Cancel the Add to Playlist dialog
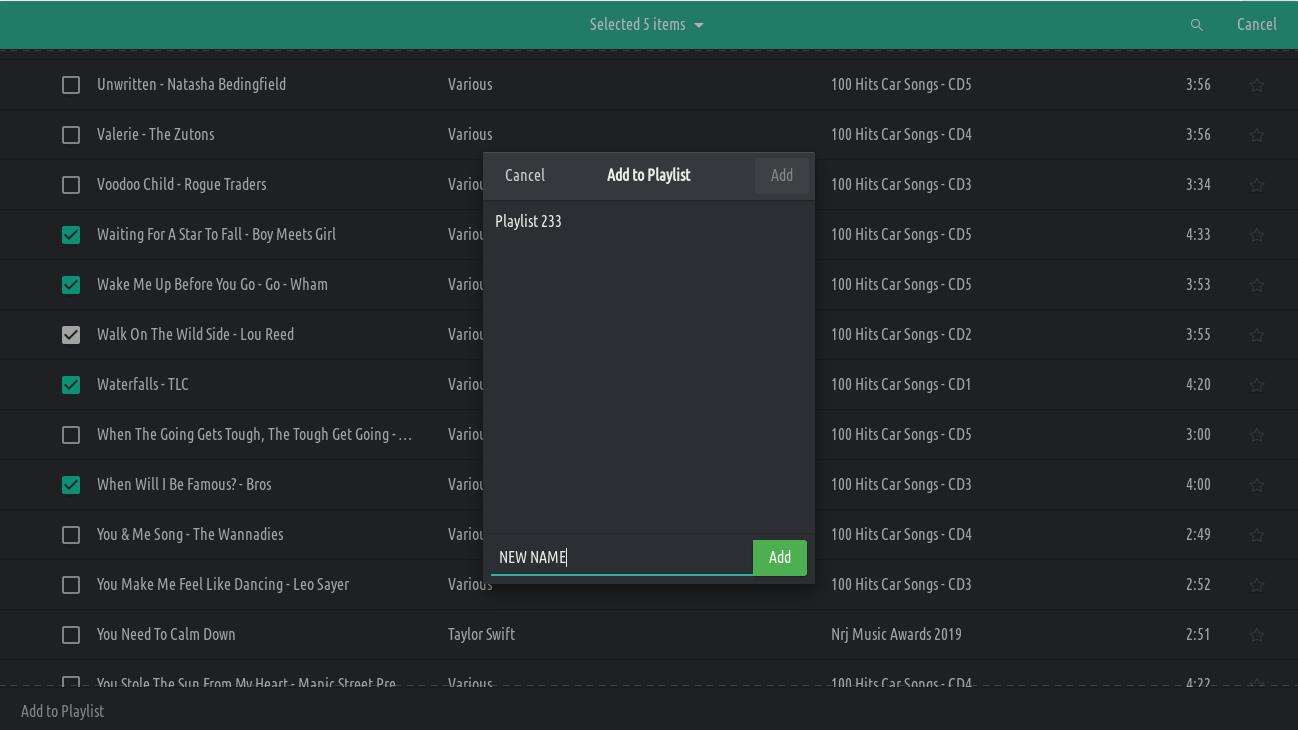The width and height of the screenshot is (1298, 730). tap(524, 175)
